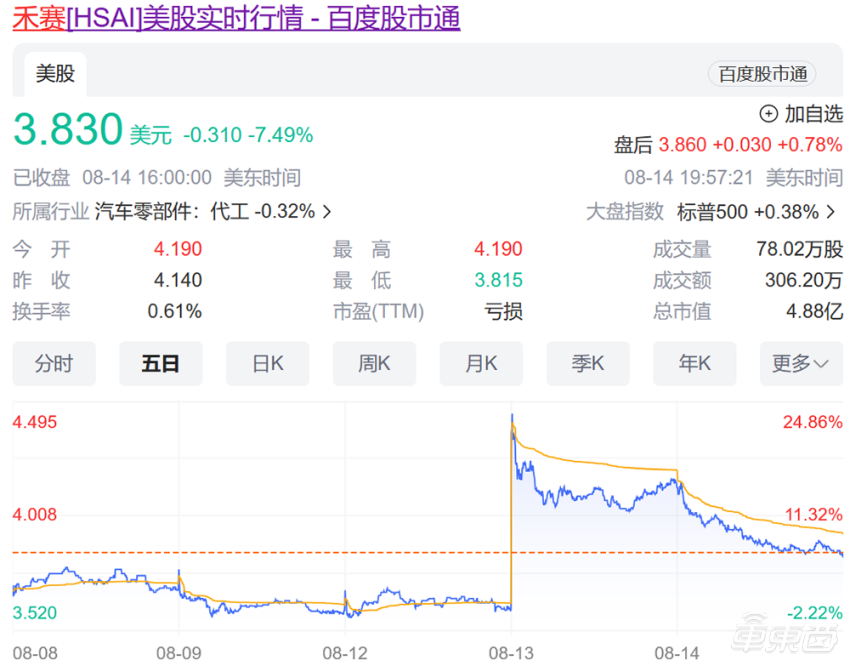This screenshot has height=666, width=850.
Task: Click the 换手率 value 0.61%
Action: point(175,312)
